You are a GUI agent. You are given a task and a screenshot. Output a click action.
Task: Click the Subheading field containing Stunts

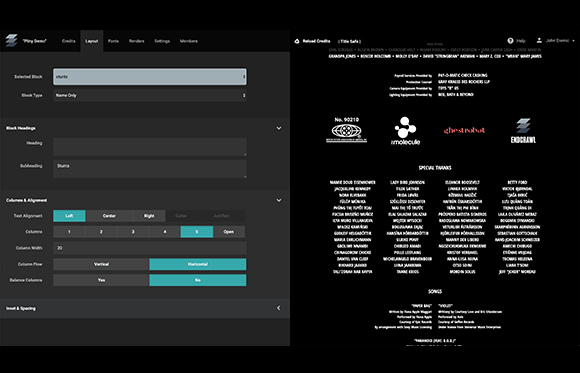coord(150,169)
